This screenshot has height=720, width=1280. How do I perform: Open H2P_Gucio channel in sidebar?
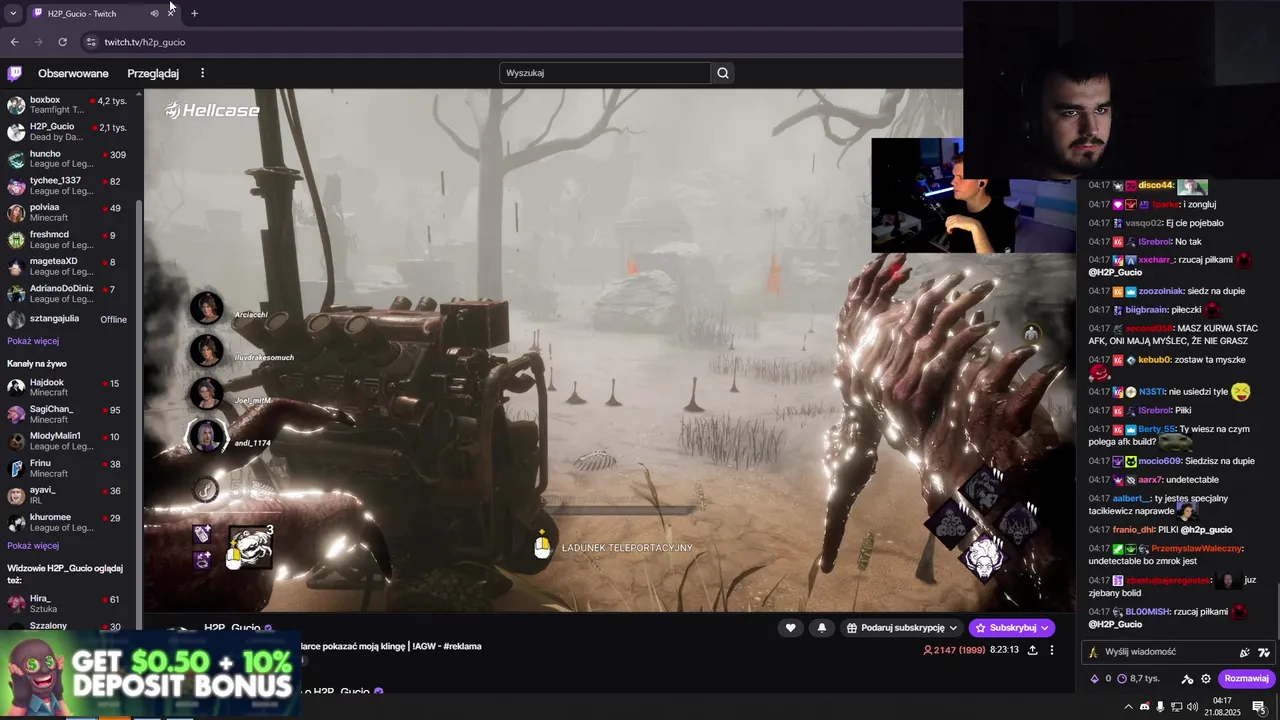pos(68,132)
